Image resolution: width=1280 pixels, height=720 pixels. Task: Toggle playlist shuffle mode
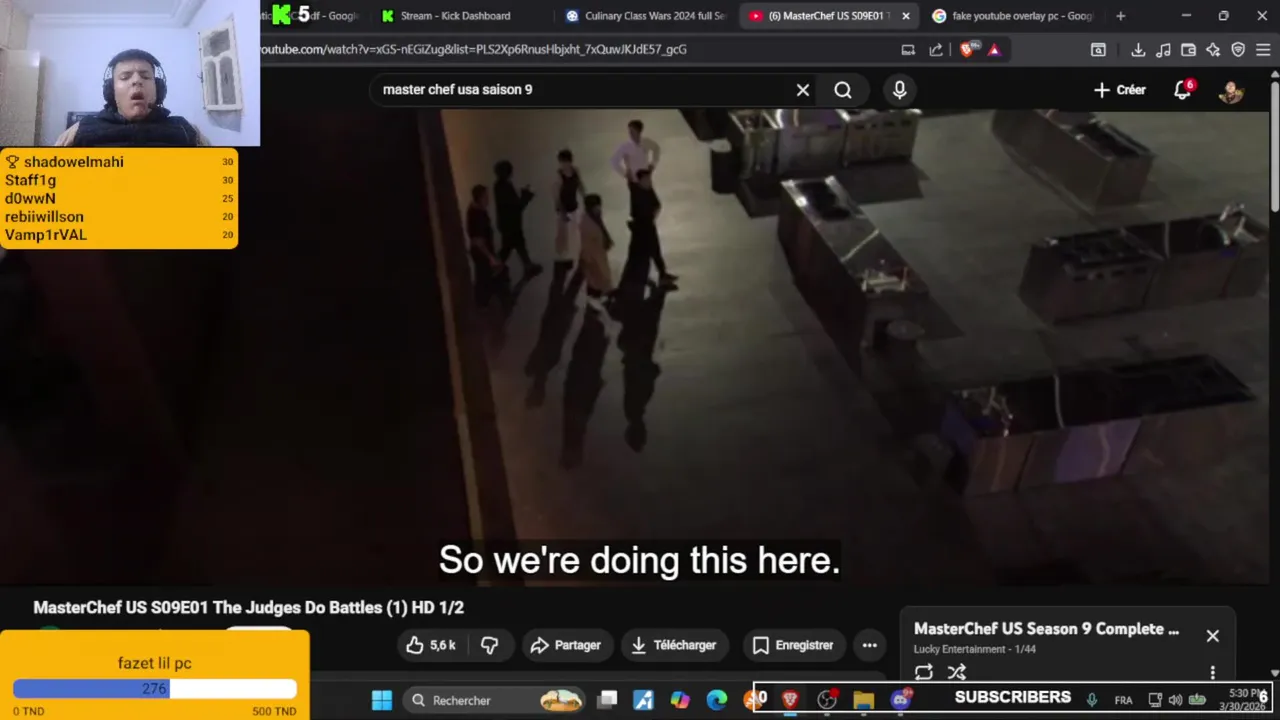point(957,672)
